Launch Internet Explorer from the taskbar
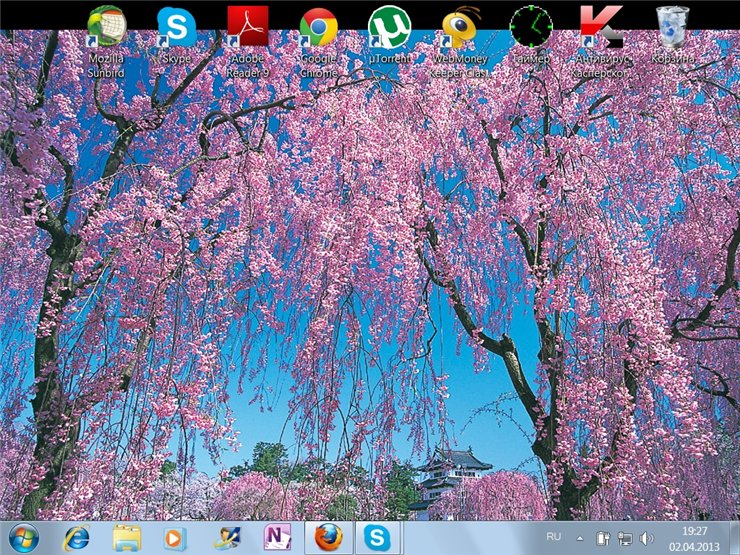The image size is (740, 555). 75,538
